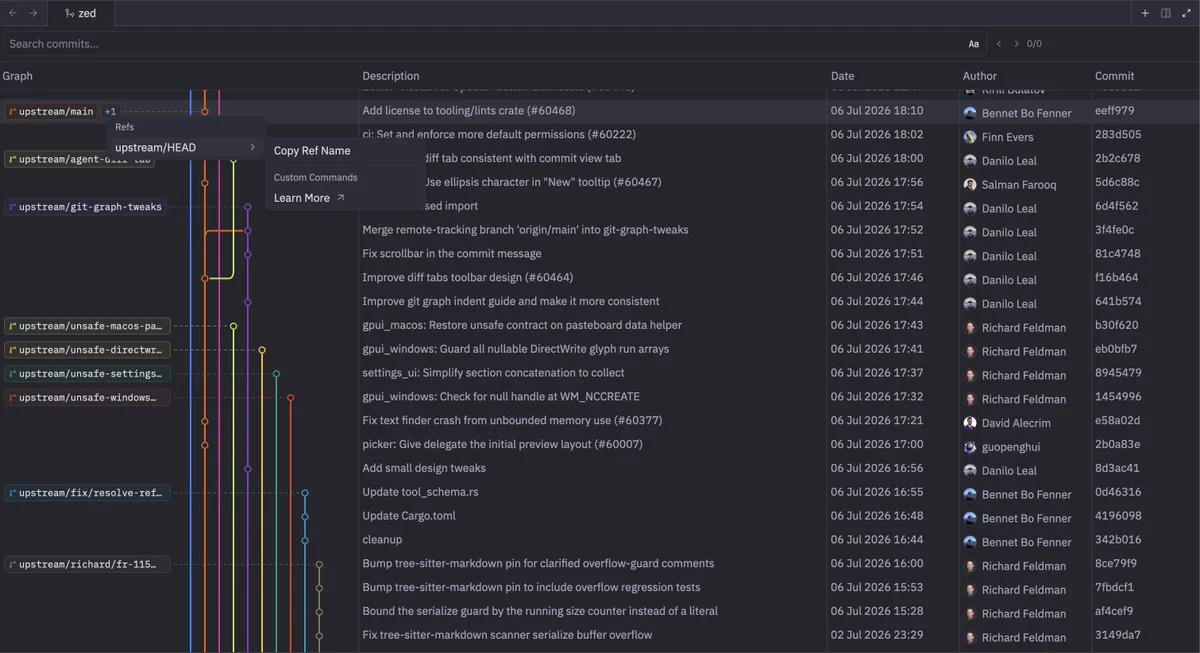Screen dimensions: 1200x653
Task: Jump to next search match arrow
Action: [1017, 44]
